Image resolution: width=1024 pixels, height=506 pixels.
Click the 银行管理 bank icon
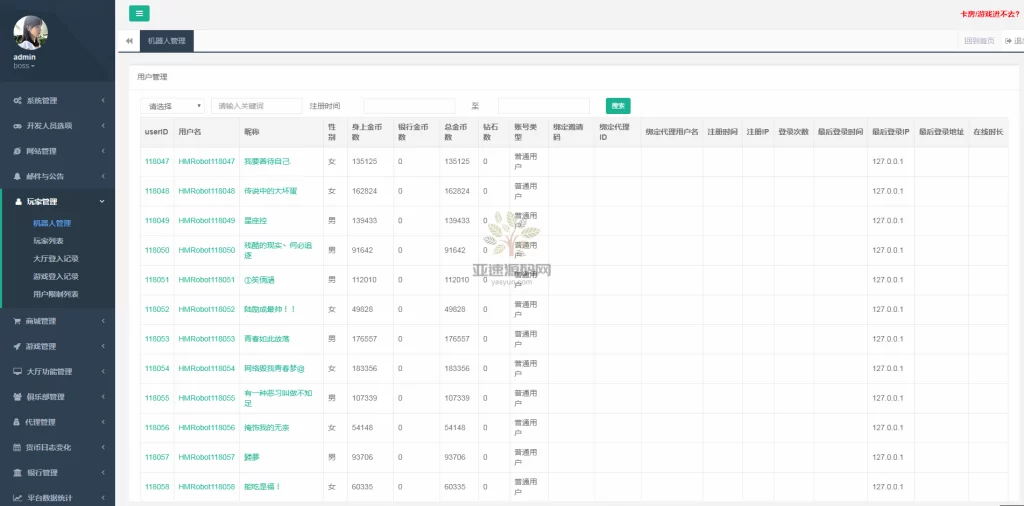point(18,472)
